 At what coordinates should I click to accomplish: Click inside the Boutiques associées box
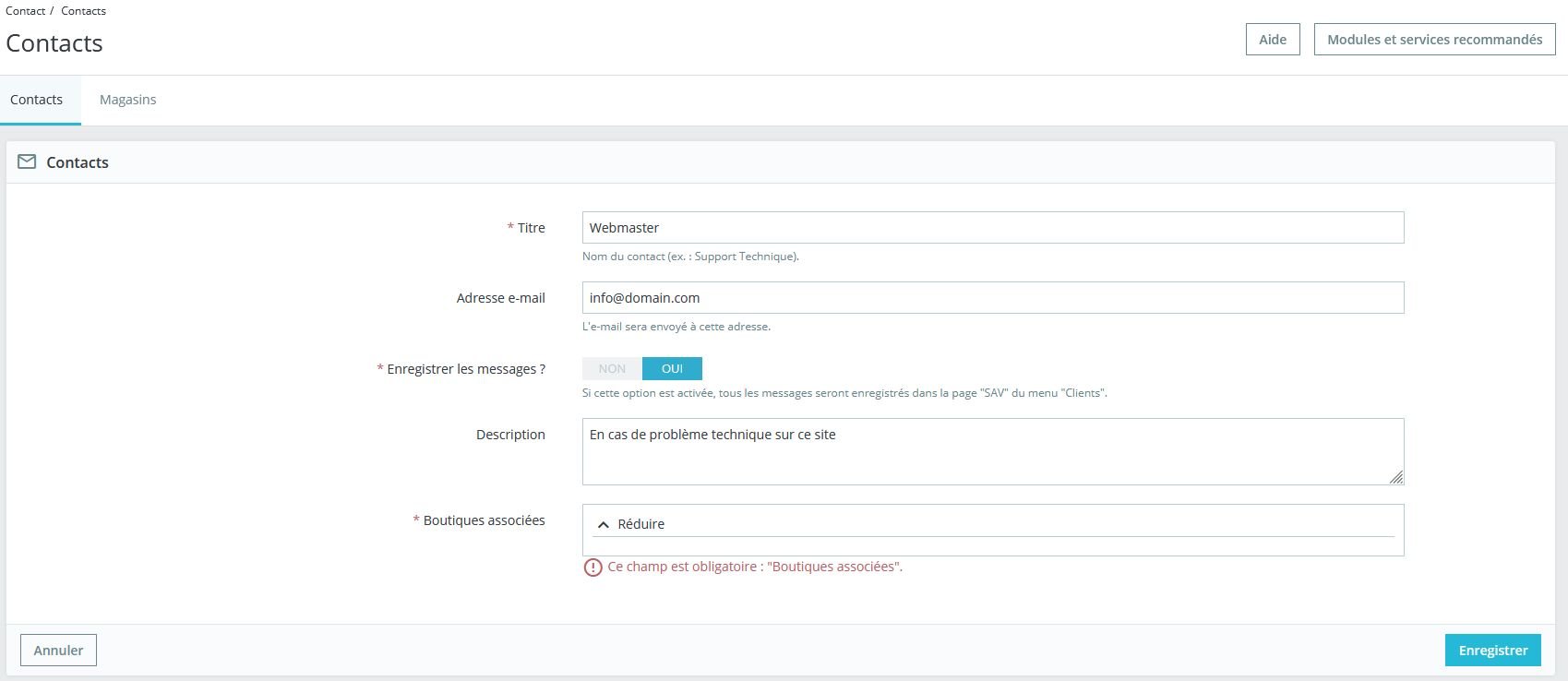992,545
